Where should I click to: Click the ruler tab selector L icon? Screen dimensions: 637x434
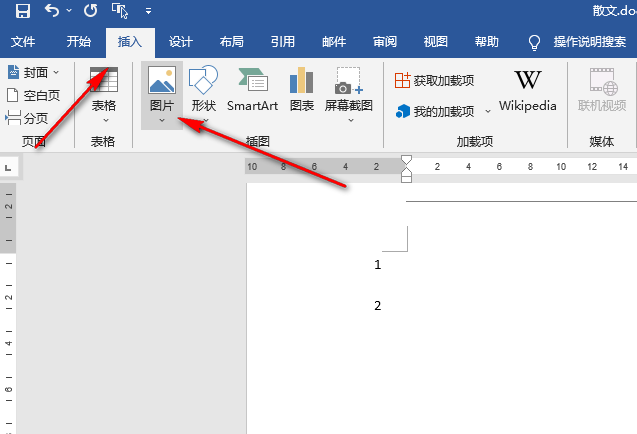[x=9, y=167]
